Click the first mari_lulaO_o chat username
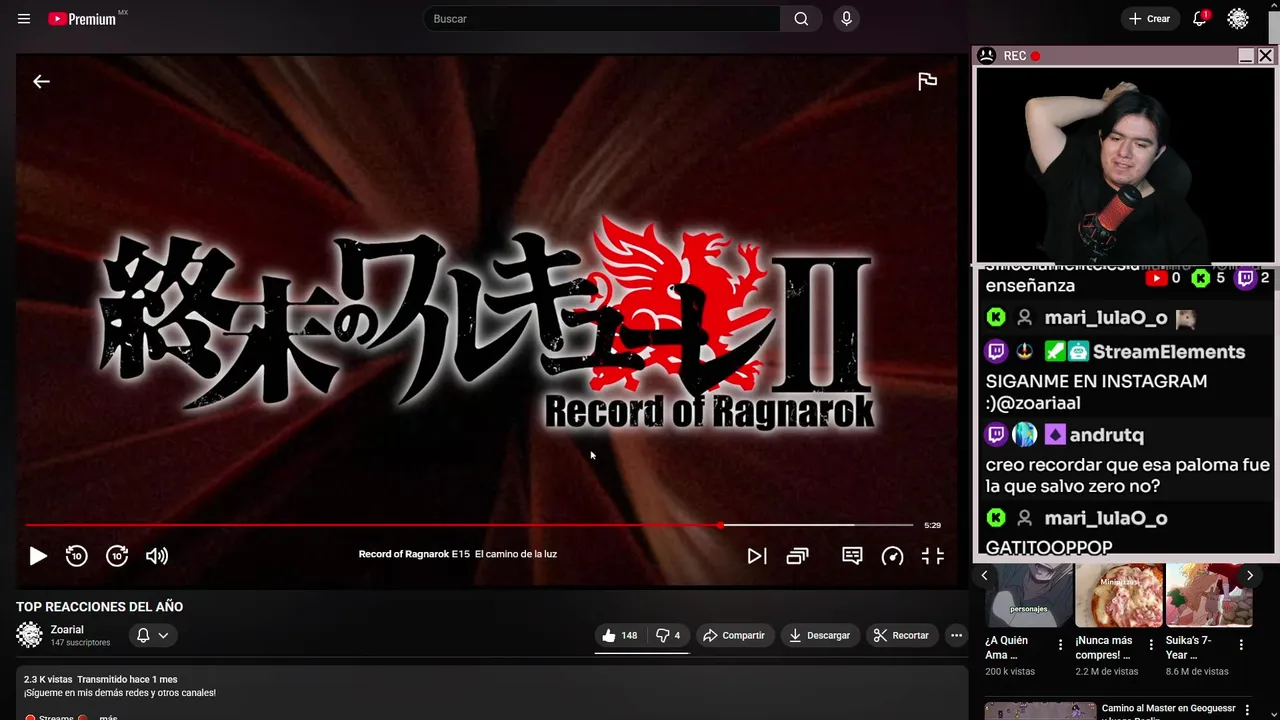 tap(1106, 318)
